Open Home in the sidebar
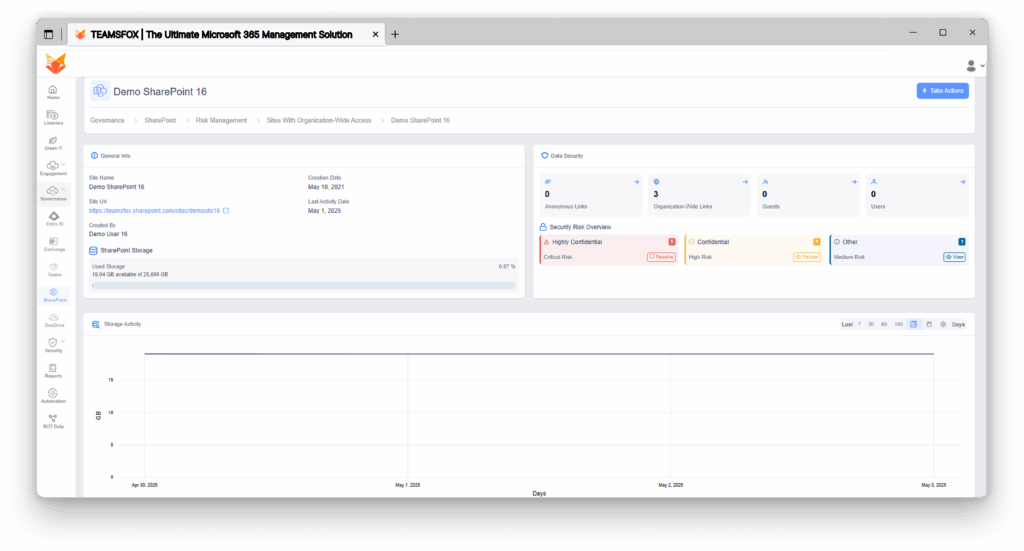 coord(53,92)
